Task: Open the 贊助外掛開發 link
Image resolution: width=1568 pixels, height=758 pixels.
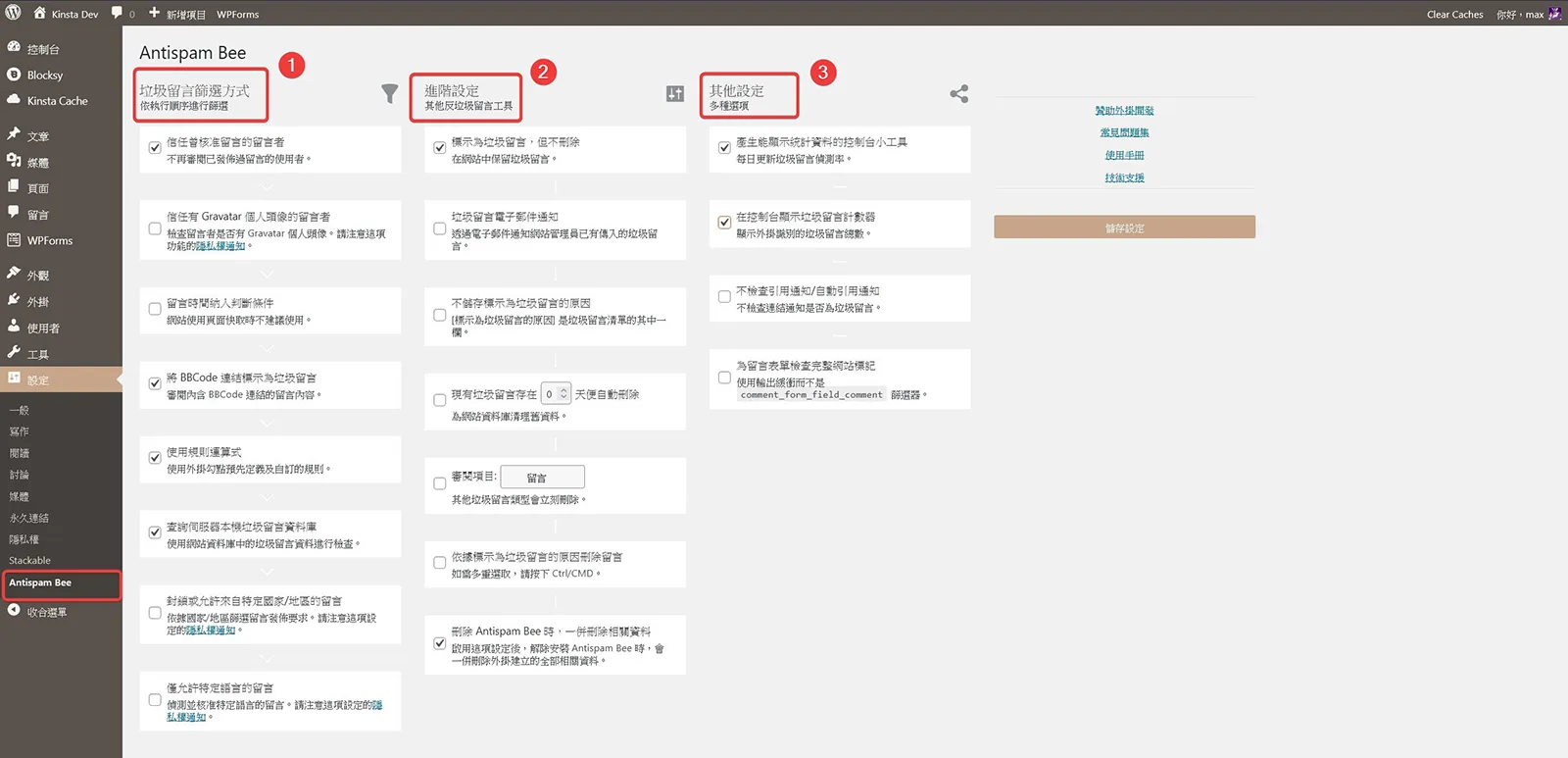Action: (1124, 110)
